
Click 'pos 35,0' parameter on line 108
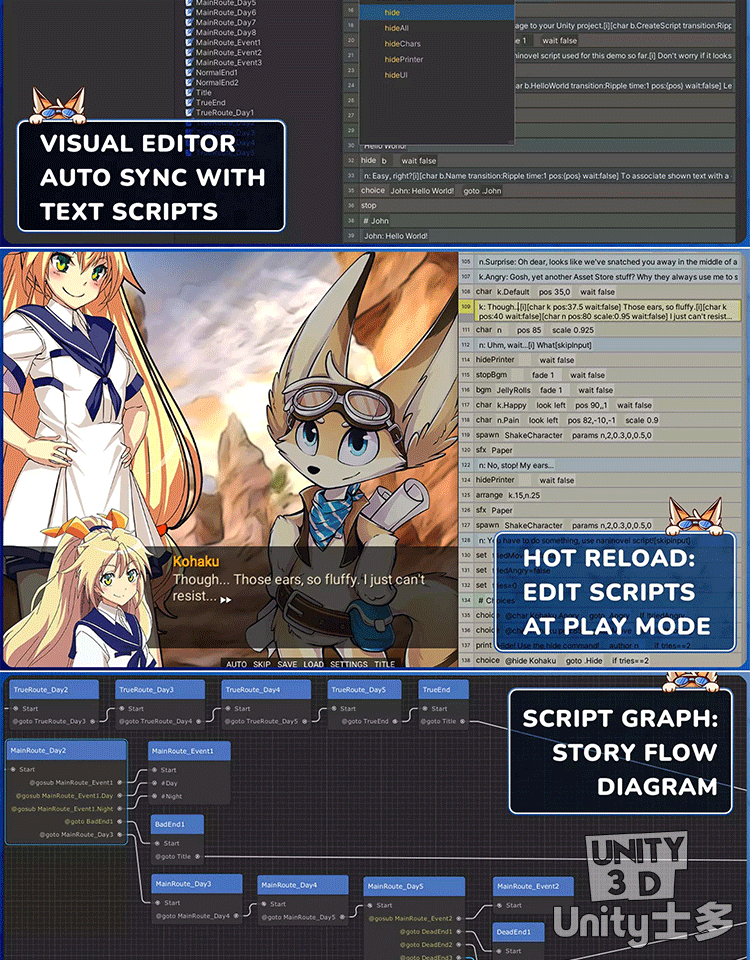click(x=555, y=292)
